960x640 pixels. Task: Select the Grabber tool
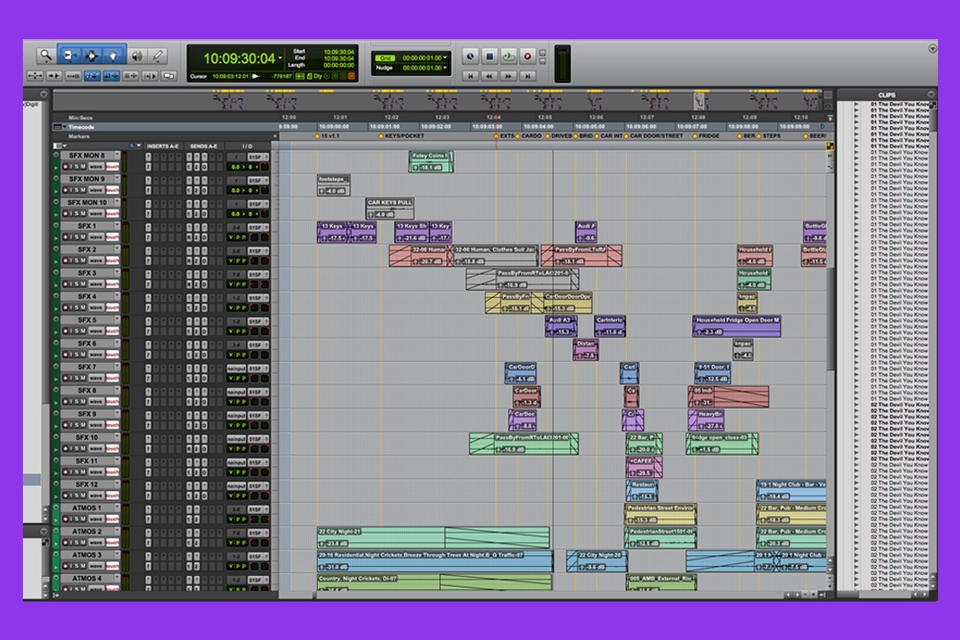pos(112,55)
